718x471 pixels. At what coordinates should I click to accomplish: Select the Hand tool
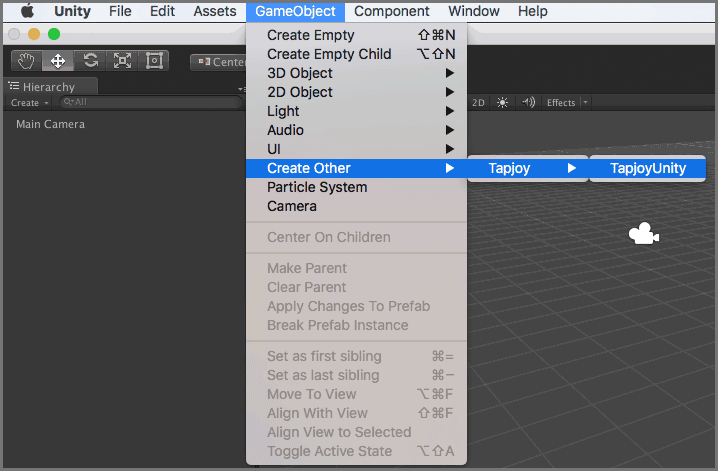coord(26,61)
